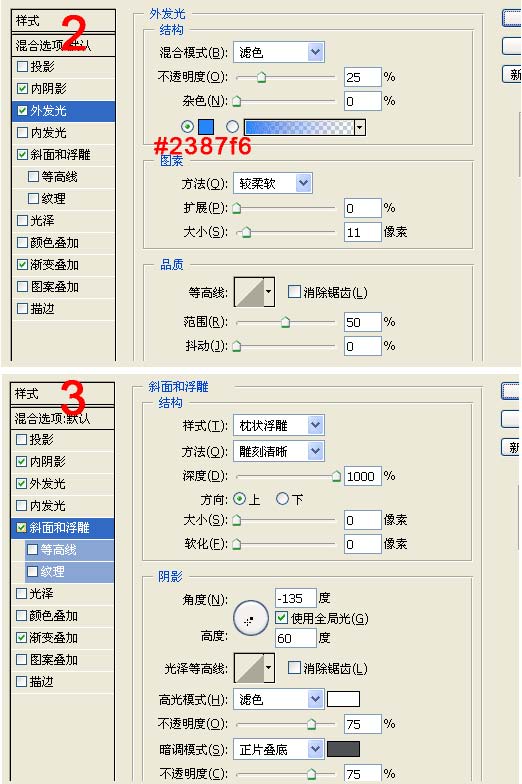Enable 内发光 checkbox in the 外发光 dialog
The image size is (522, 784).
[22, 132]
